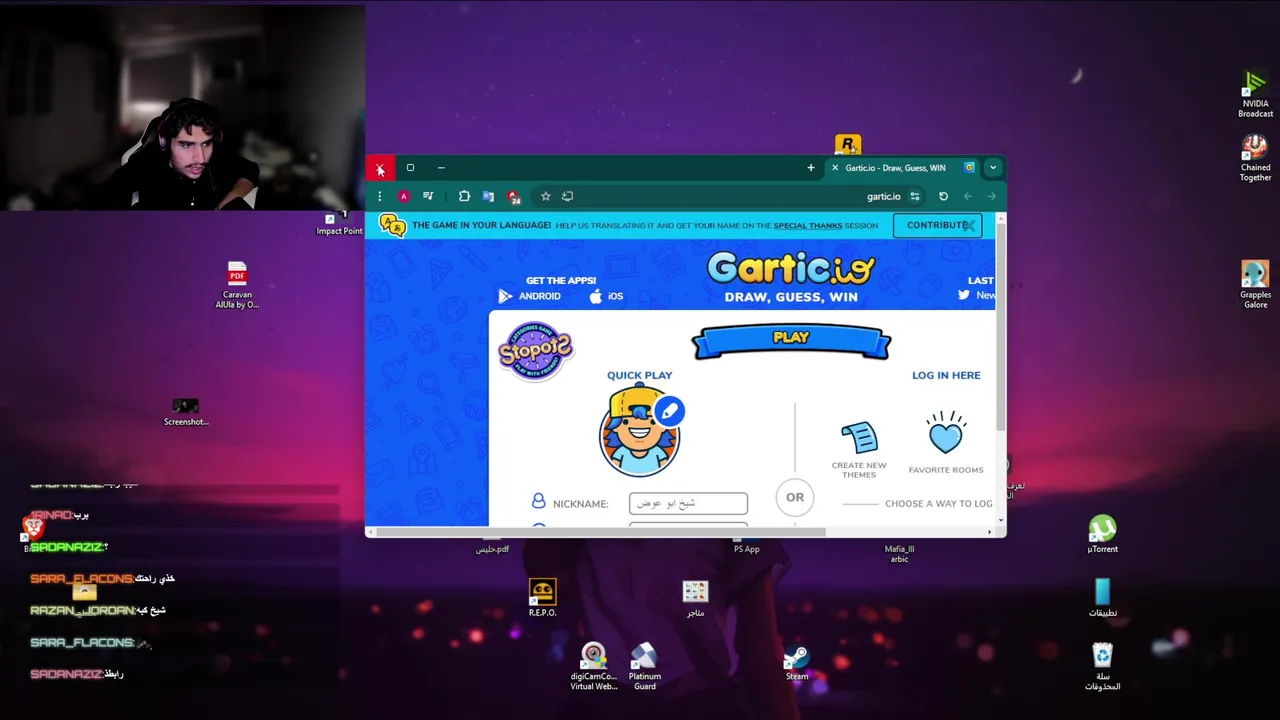This screenshot has height=720, width=1280.
Task: Click the vertical scrollbar of the browser
Action: click(1001, 325)
